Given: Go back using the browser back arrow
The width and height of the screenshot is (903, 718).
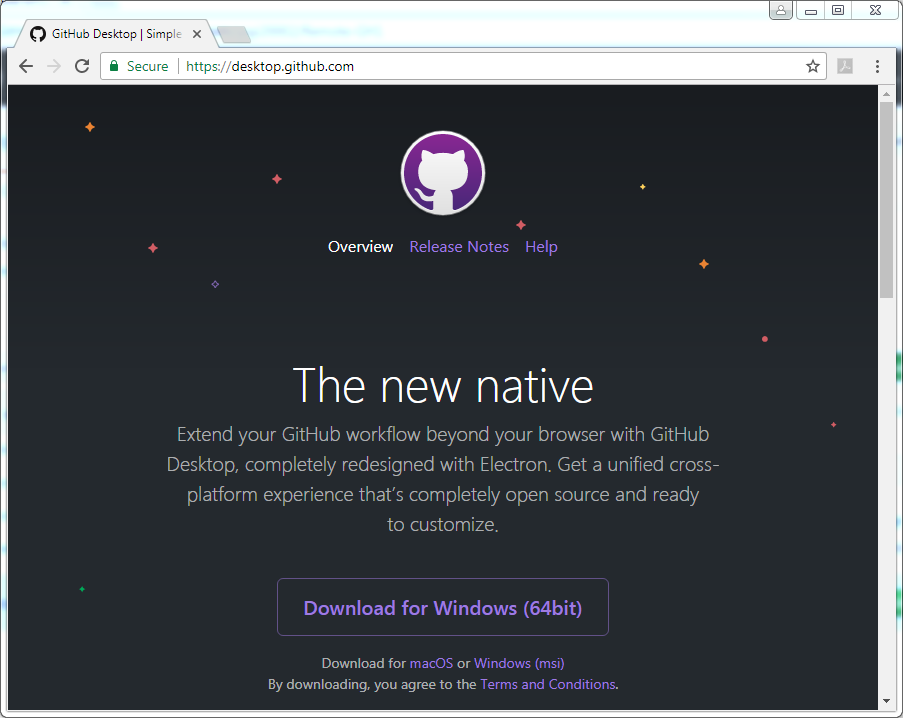Looking at the screenshot, I should [26, 66].
